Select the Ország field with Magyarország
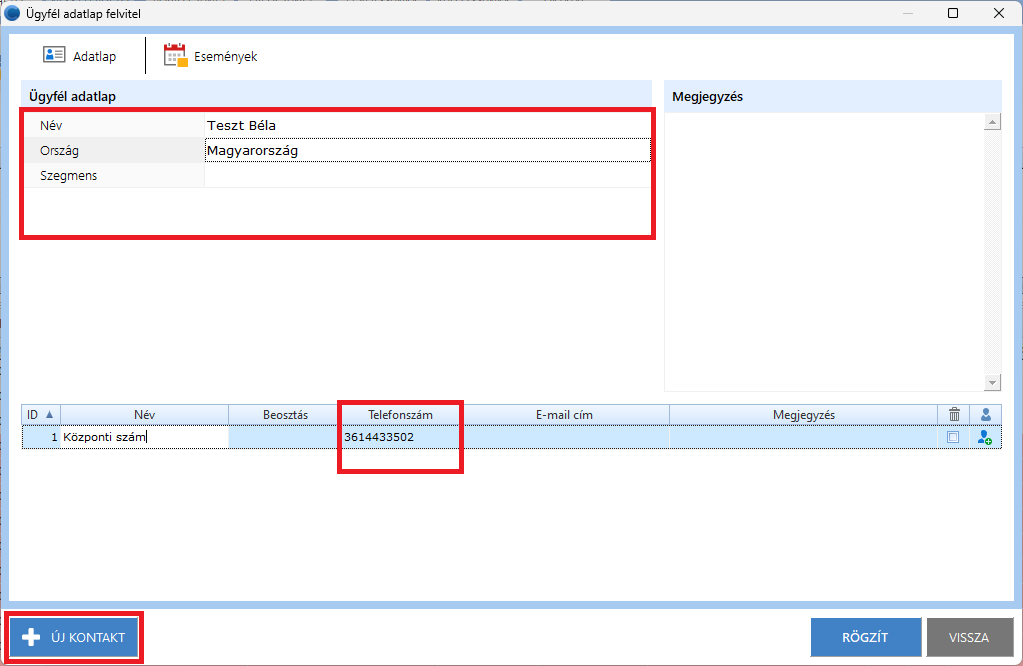 (x=426, y=150)
